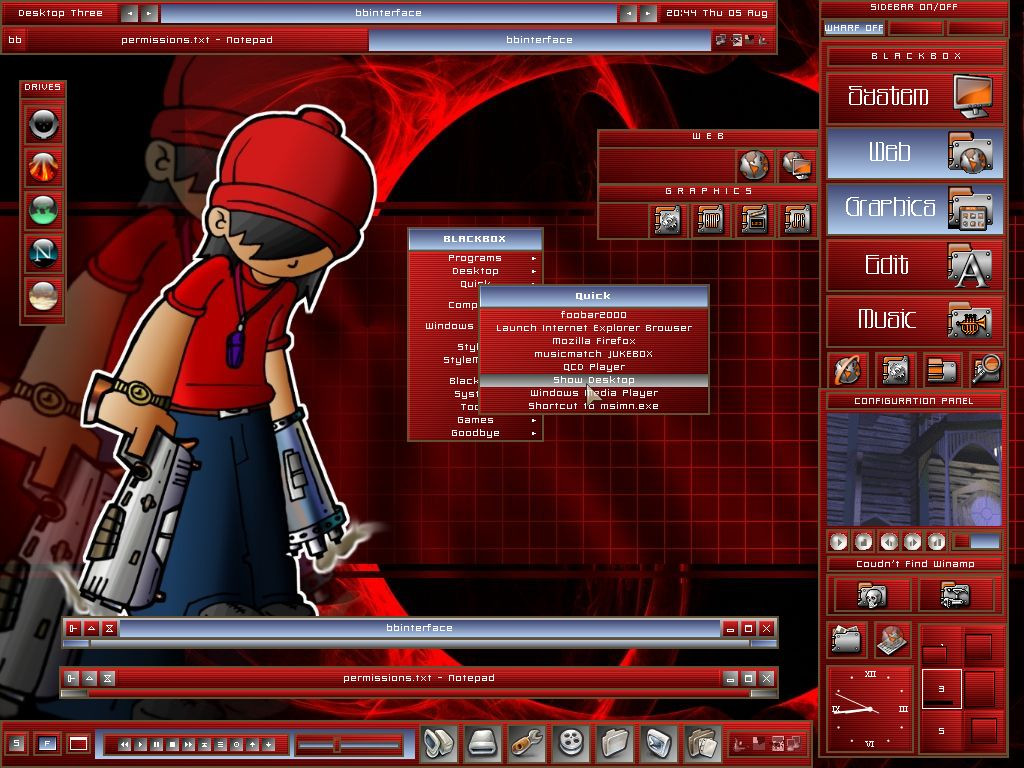The image size is (1024, 768).
Task: Click the volume slider in bottom bar
Action: tap(349, 744)
